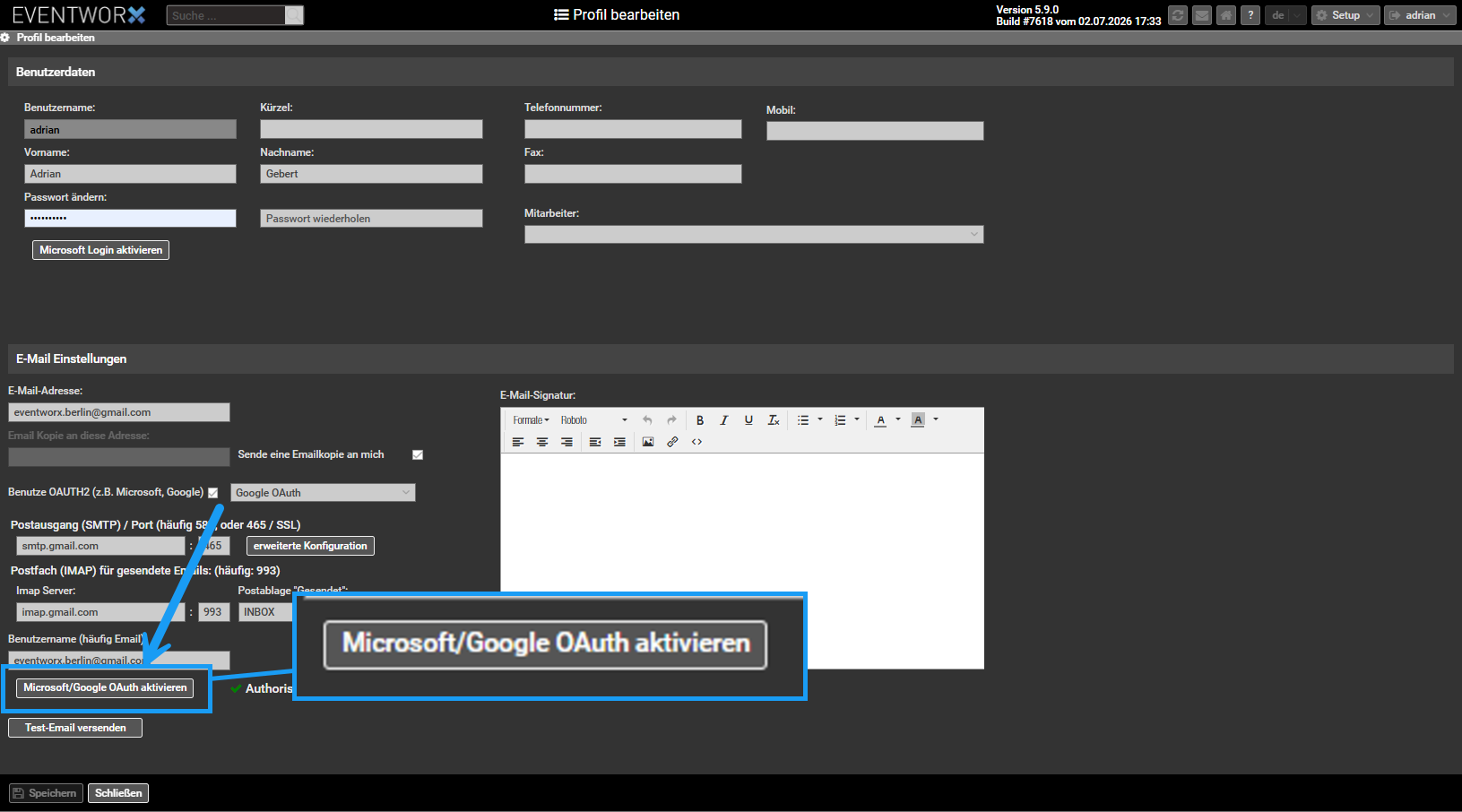Open the Formate dropdown in editor
Image resolution: width=1462 pixels, height=812 pixels.
[531, 419]
